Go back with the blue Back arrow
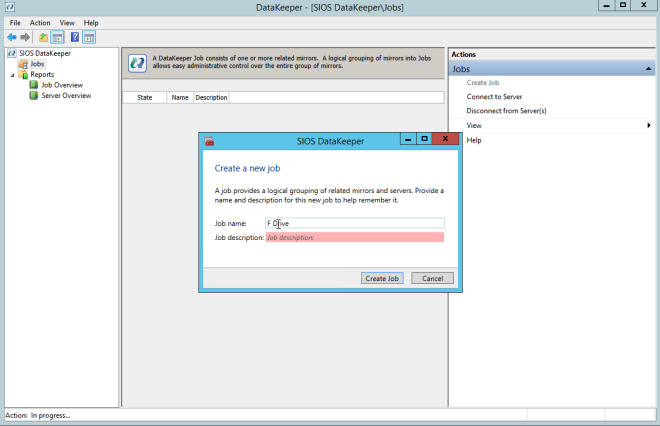The image size is (660, 426). pyautogui.click(x=12, y=37)
